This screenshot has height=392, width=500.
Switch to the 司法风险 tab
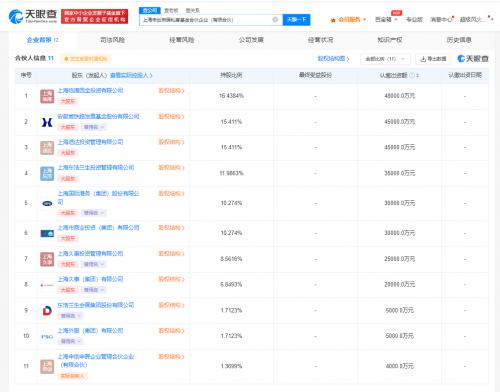point(112,40)
